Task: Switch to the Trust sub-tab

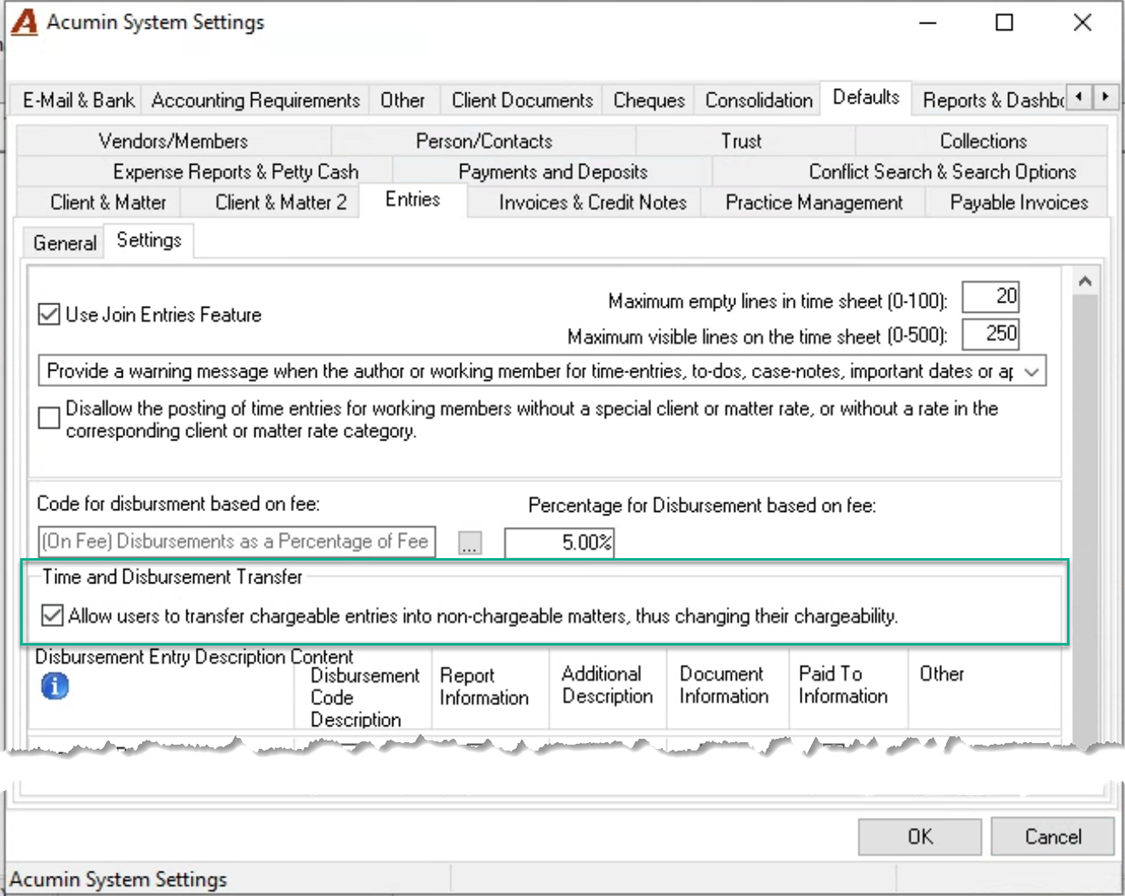Action: pos(741,141)
